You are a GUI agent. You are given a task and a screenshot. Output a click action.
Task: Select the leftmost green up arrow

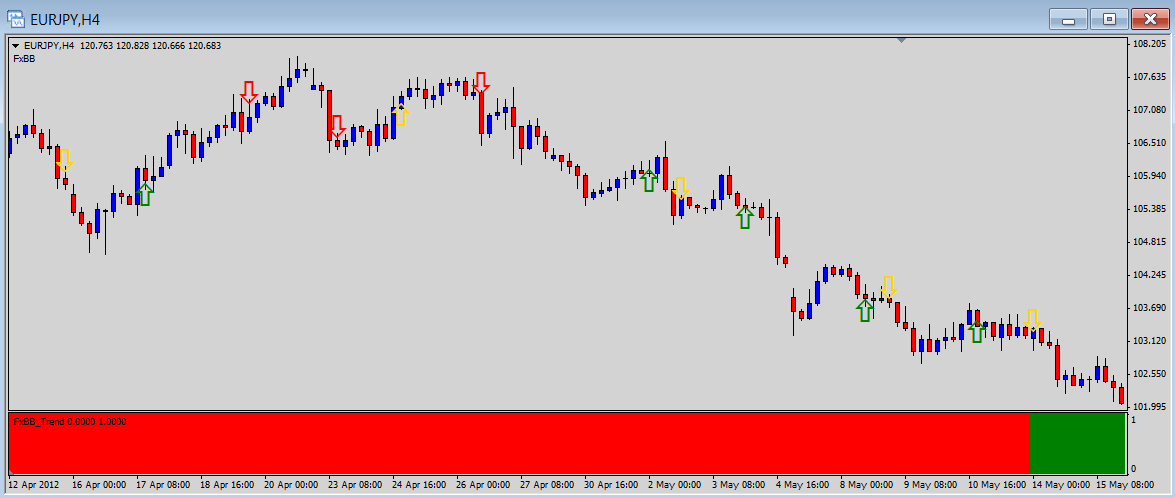point(145,194)
